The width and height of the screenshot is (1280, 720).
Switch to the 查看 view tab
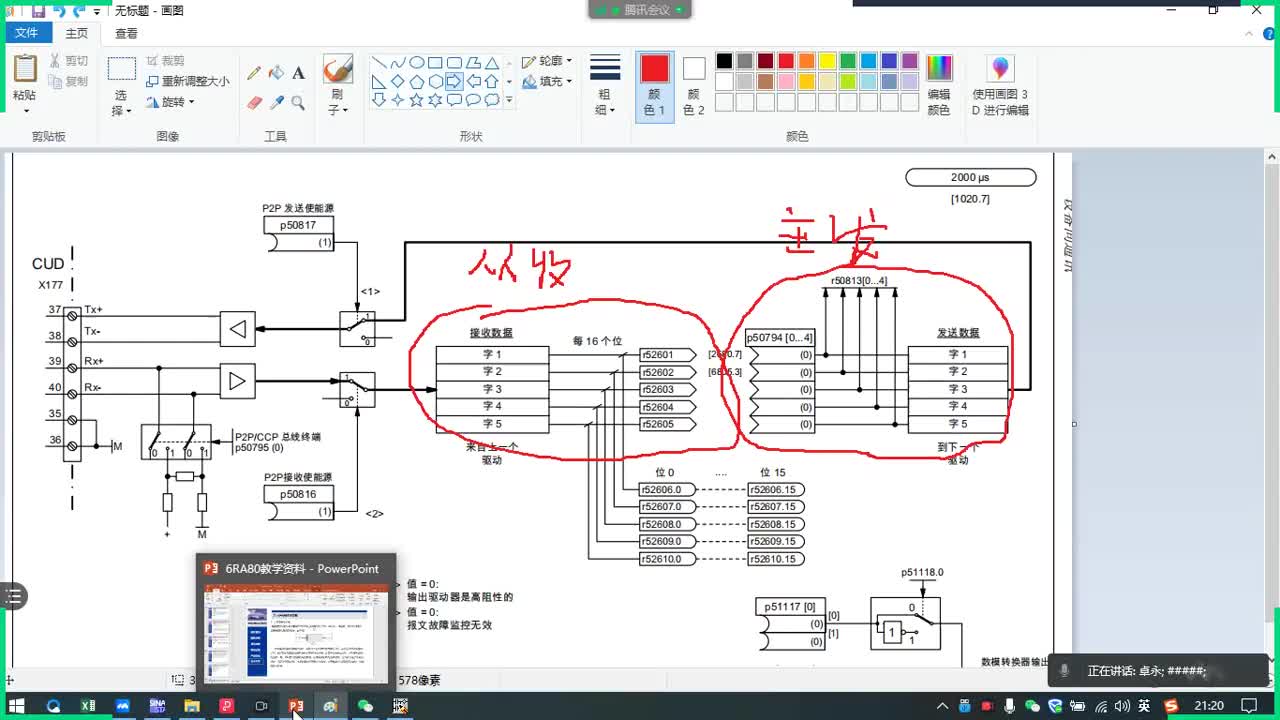pyautogui.click(x=127, y=33)
